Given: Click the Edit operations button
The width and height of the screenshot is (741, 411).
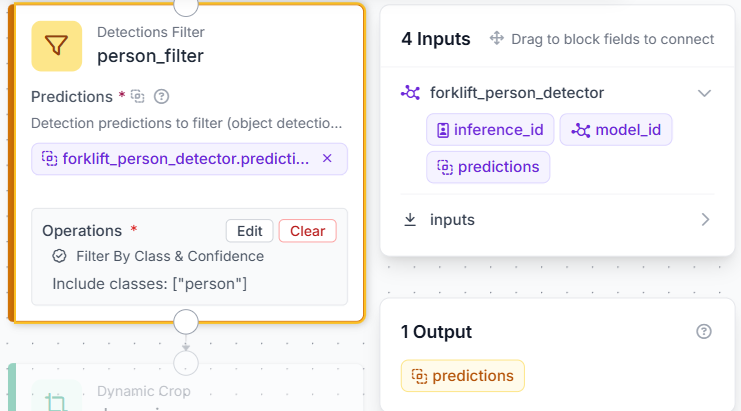Looking at the screenshot, I should point(250,231).
